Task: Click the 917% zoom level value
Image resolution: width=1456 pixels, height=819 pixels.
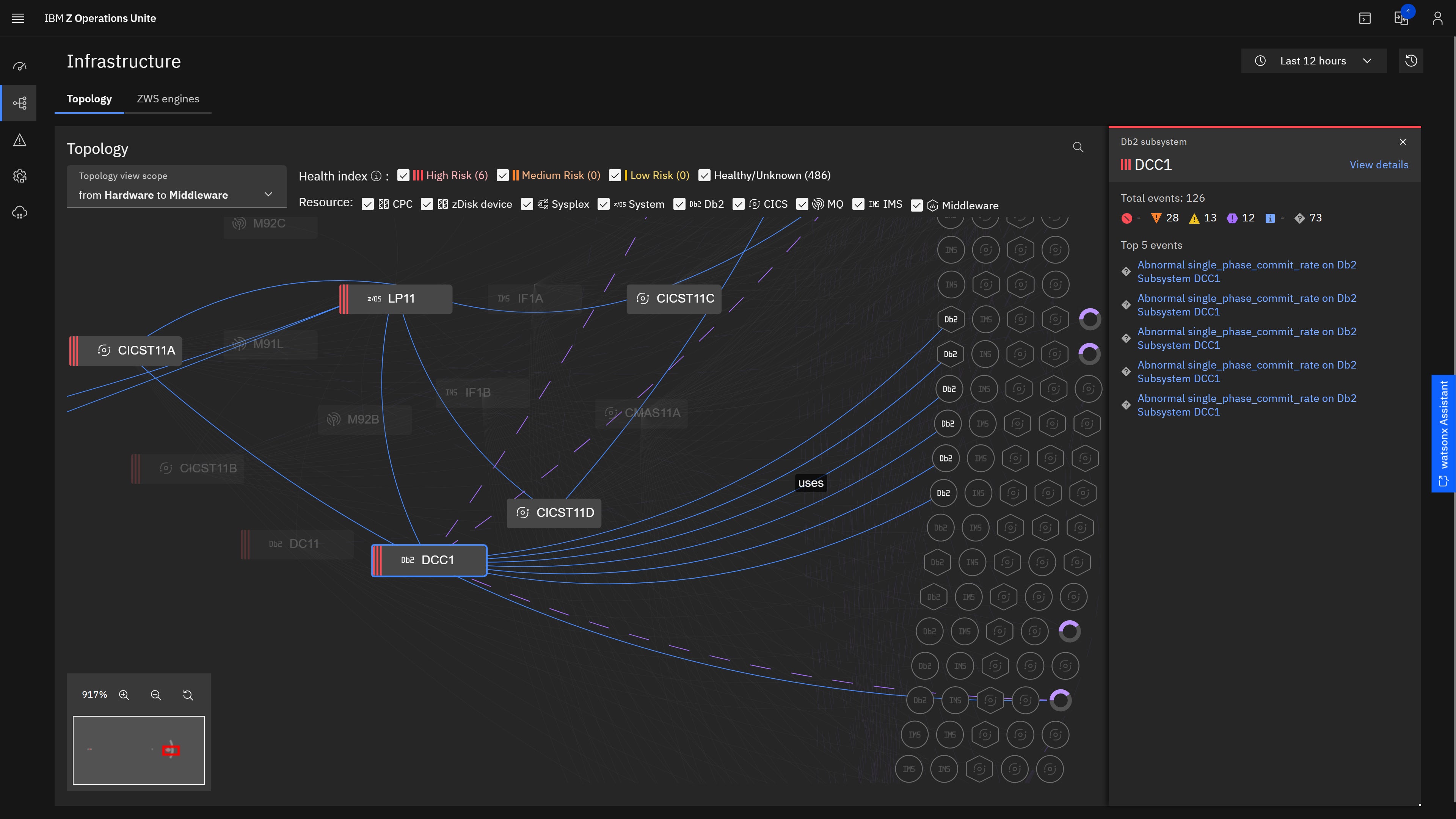Action: tap(94, 695)
